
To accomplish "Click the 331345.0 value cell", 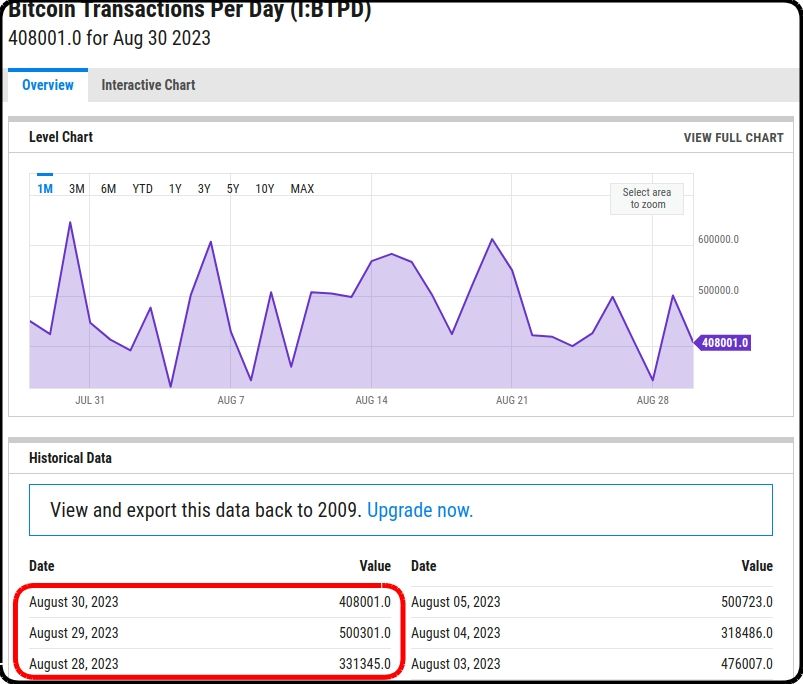I will 365,664.
